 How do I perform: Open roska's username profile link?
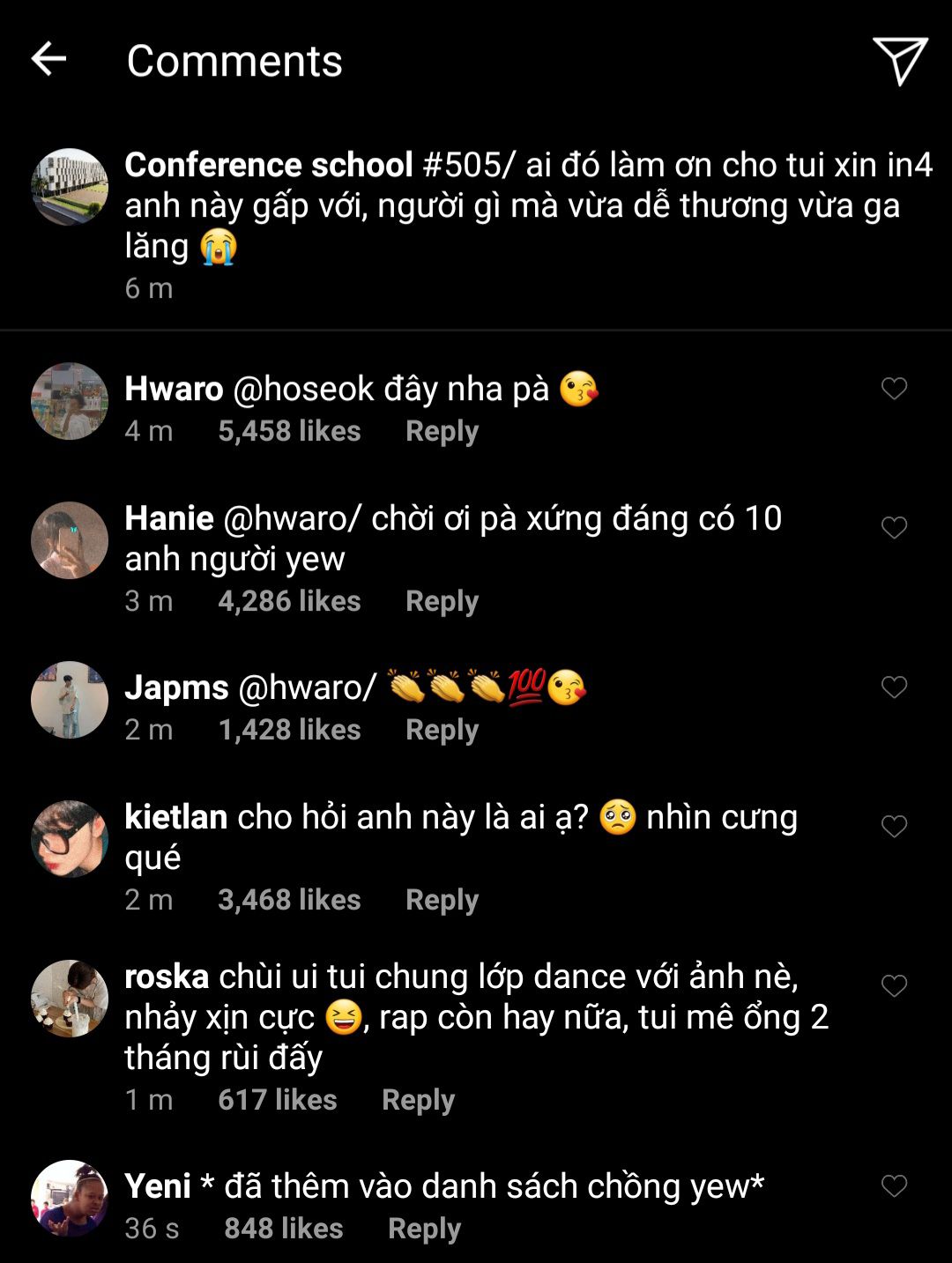click(x=167, y=977)
